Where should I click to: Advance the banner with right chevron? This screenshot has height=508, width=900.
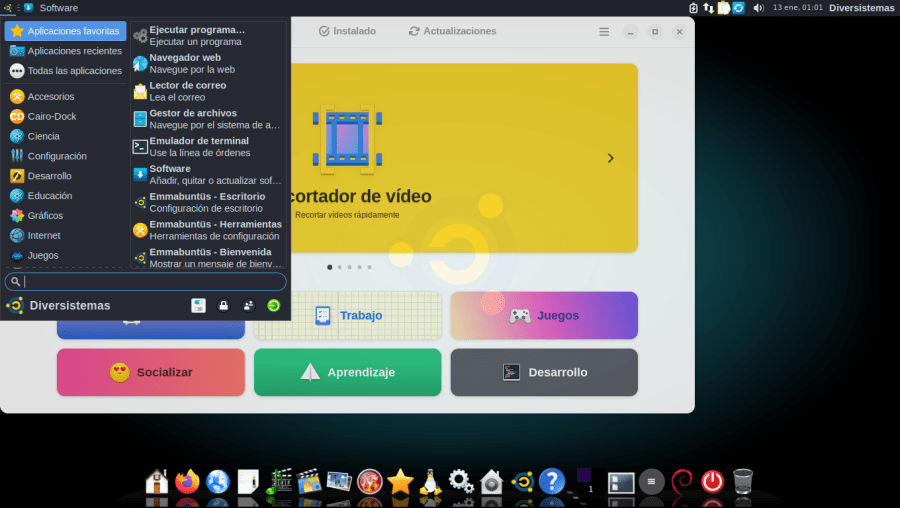click(x=610, y=158)
